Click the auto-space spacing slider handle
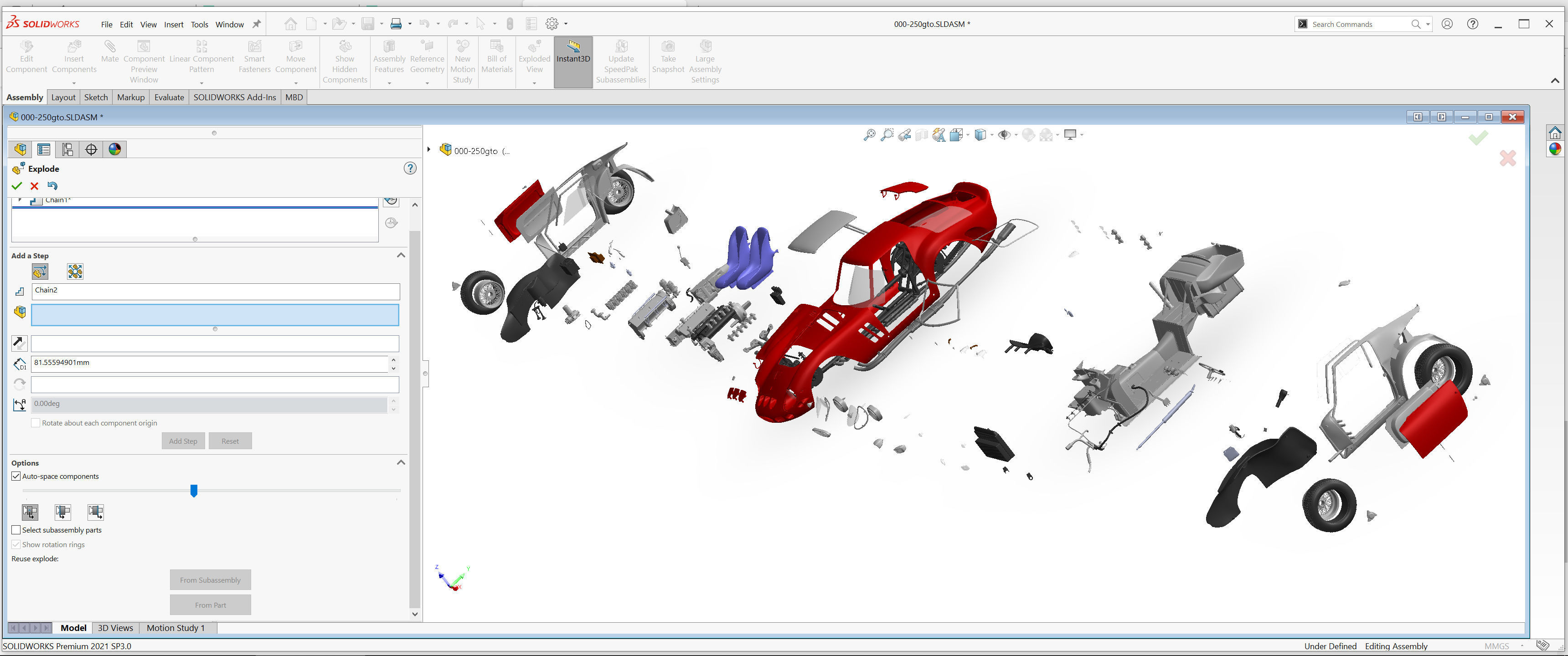This screenshot has width=1568, height=656. pos(194,491)
